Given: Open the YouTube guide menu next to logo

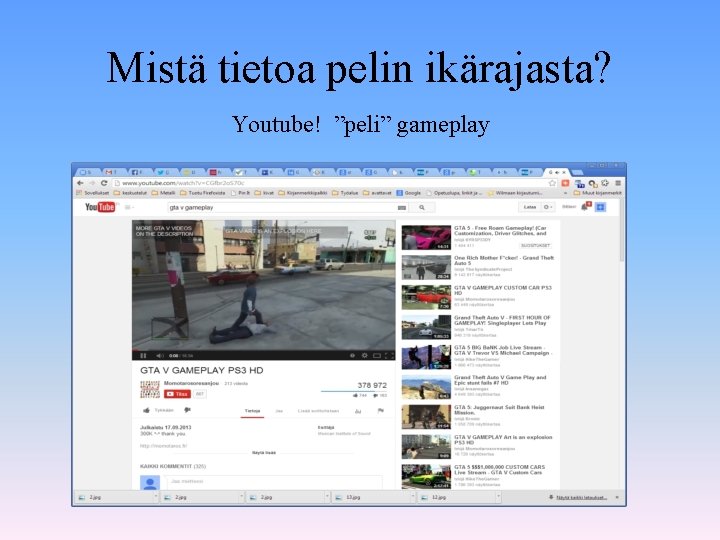Looking at the screenshot, I should [x=128, y=208].
